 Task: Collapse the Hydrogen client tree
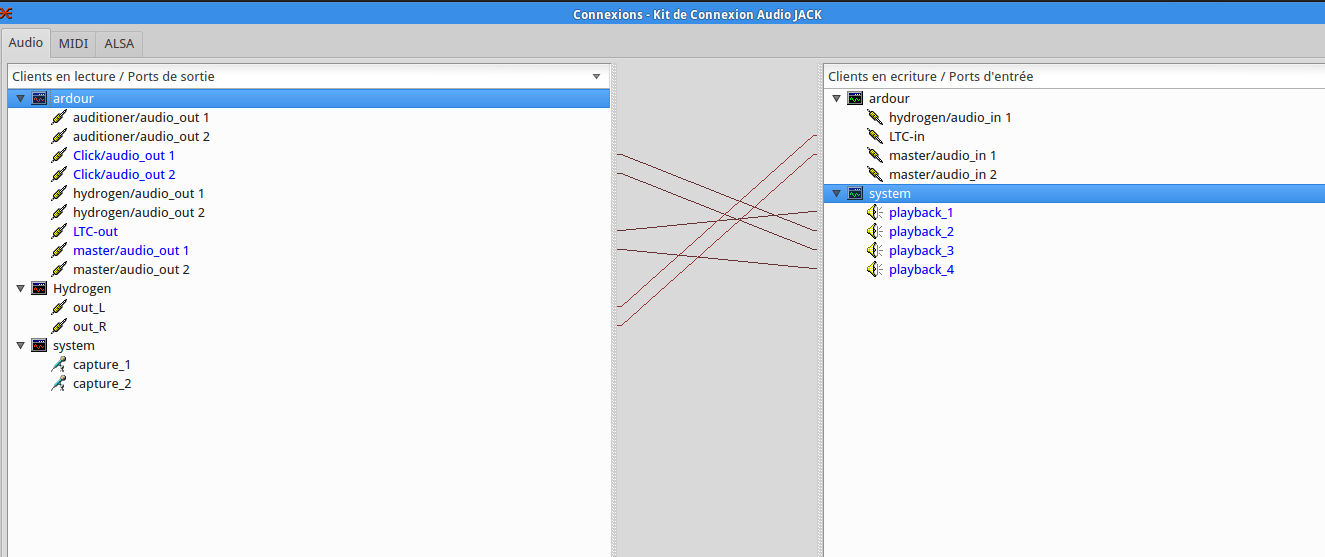pyautogui.click(x=20, y=289)
